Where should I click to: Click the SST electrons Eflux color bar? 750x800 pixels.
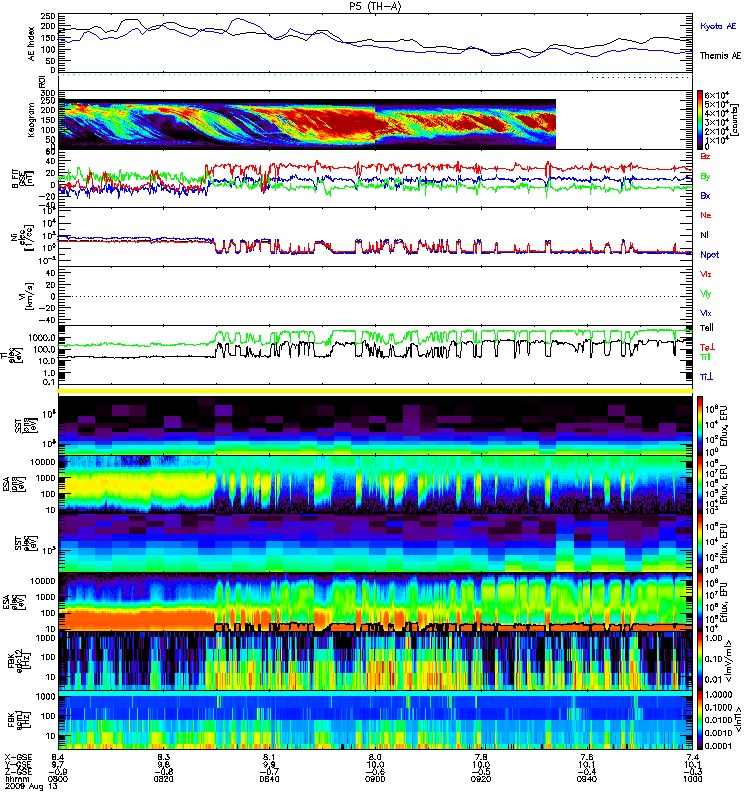point(700,543)
